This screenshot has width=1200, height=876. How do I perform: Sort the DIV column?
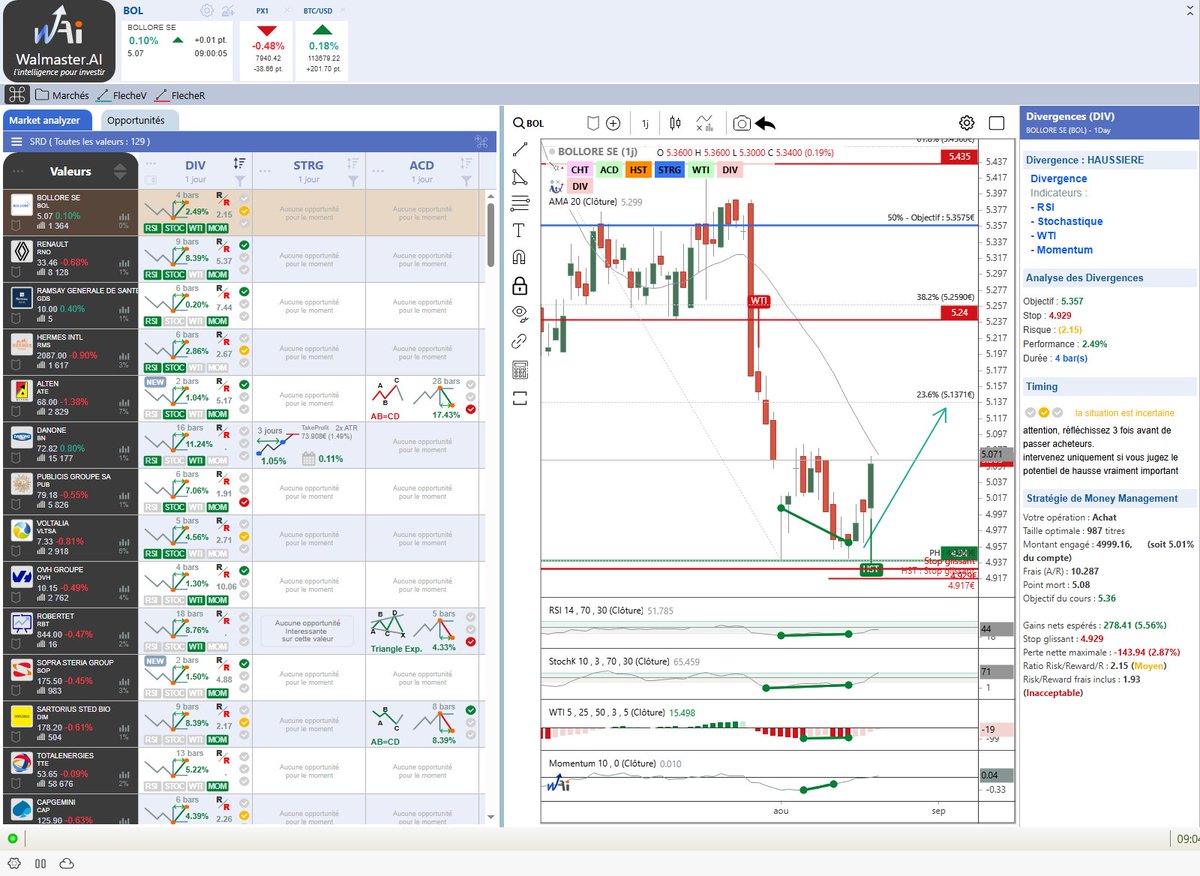pyautogui.click(x=240, y=163)
